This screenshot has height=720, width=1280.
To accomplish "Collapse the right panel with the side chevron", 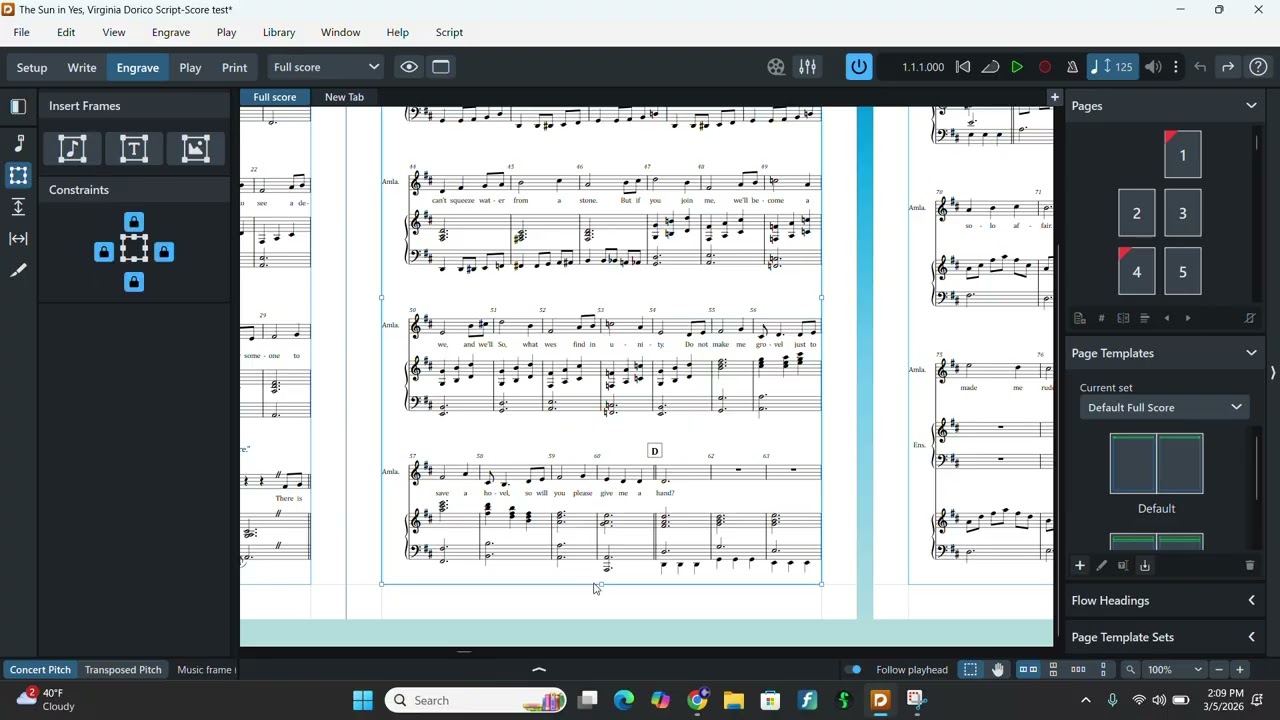I will coord(1272,373).
